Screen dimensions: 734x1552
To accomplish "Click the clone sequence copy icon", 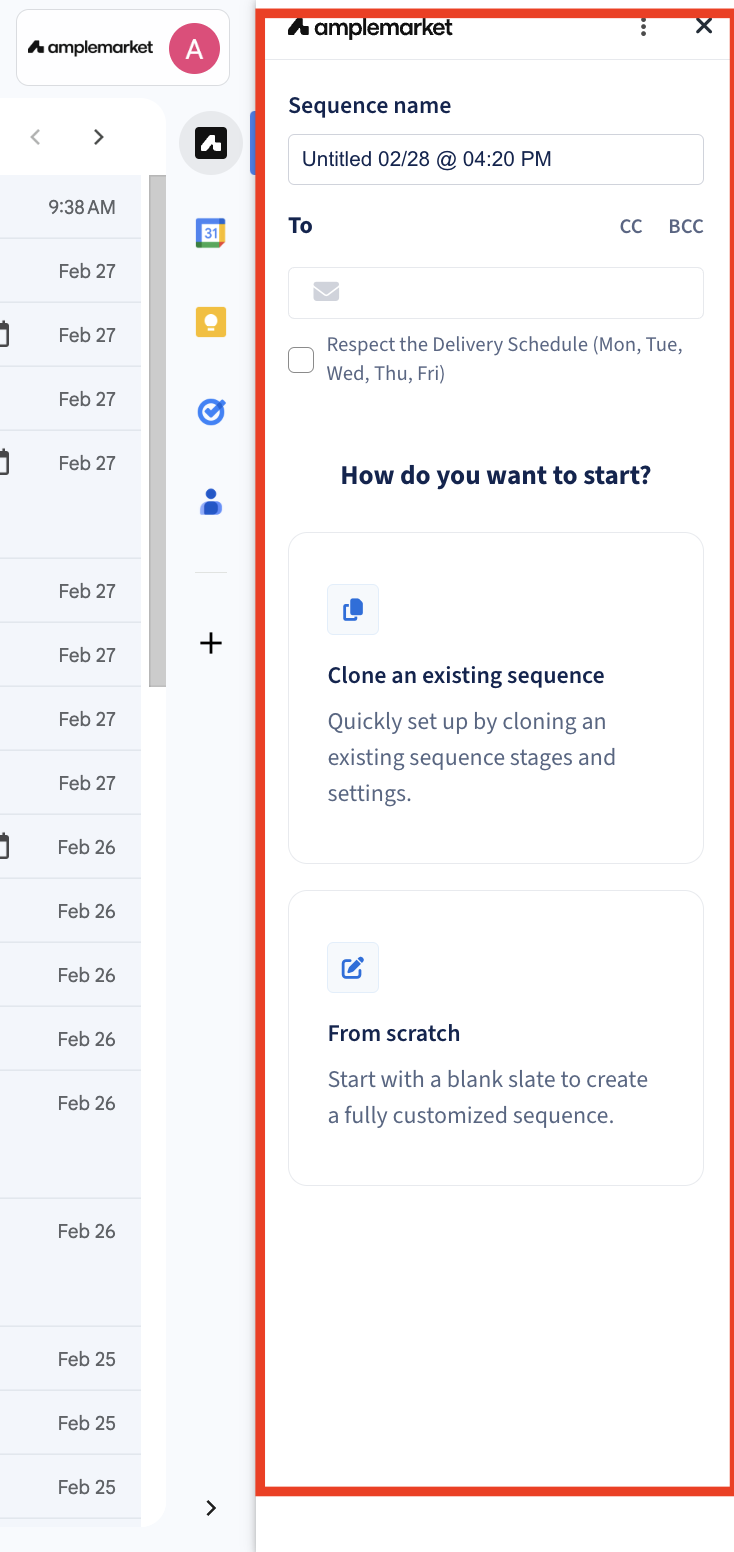I will 353,609.
